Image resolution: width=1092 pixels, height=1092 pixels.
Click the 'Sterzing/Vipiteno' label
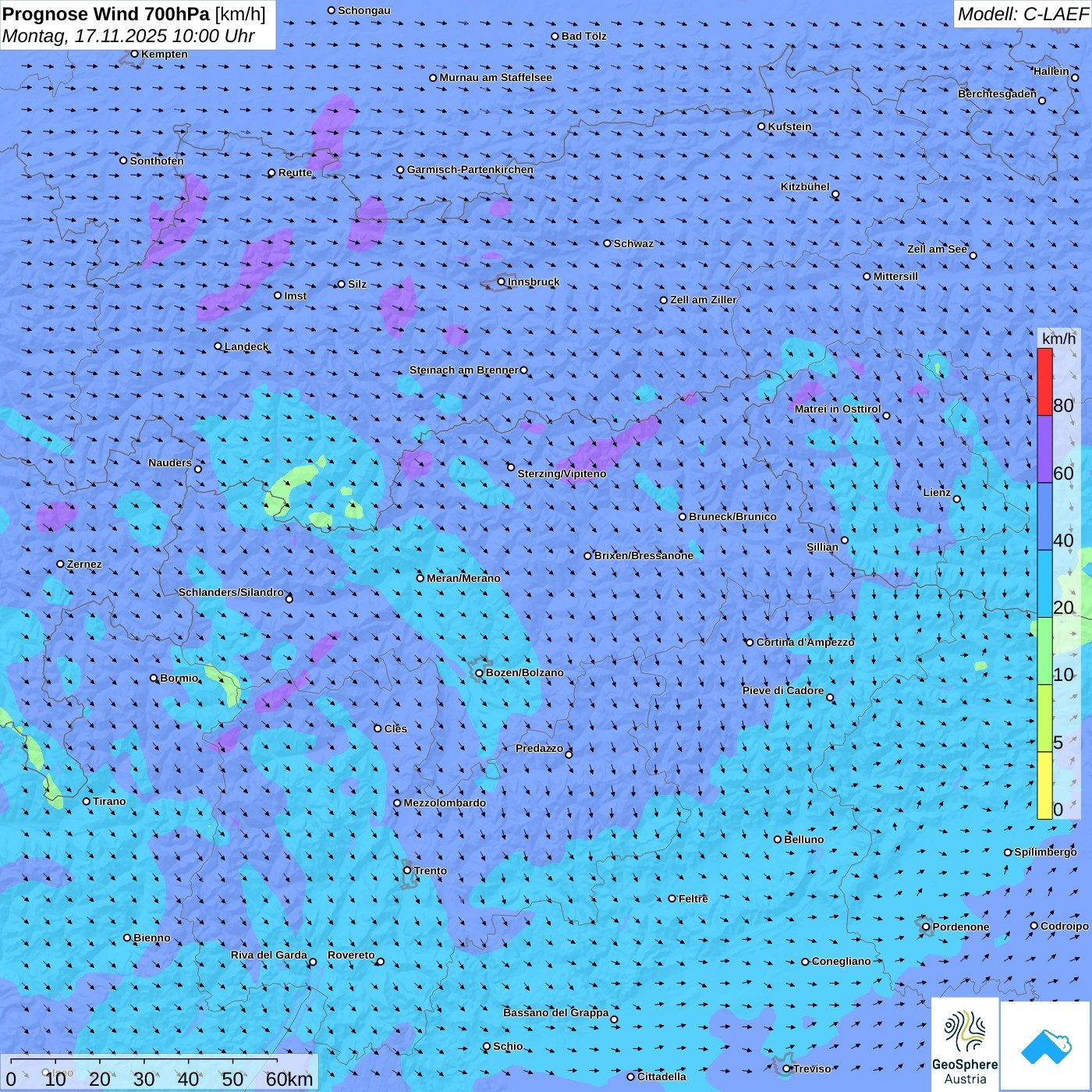[x=562, y=473]
